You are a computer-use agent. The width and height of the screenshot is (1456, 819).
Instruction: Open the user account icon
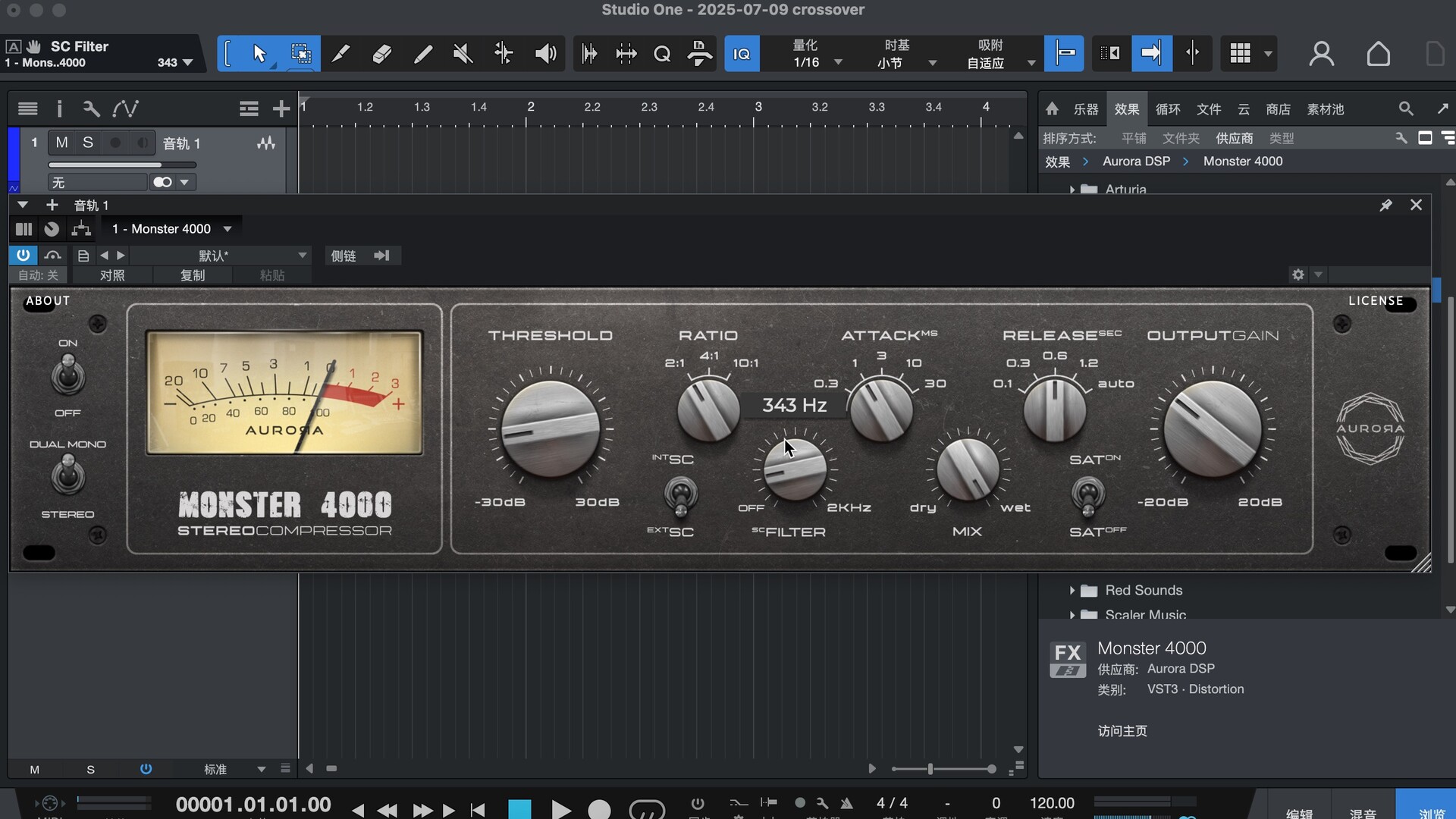click(1322, 54)
